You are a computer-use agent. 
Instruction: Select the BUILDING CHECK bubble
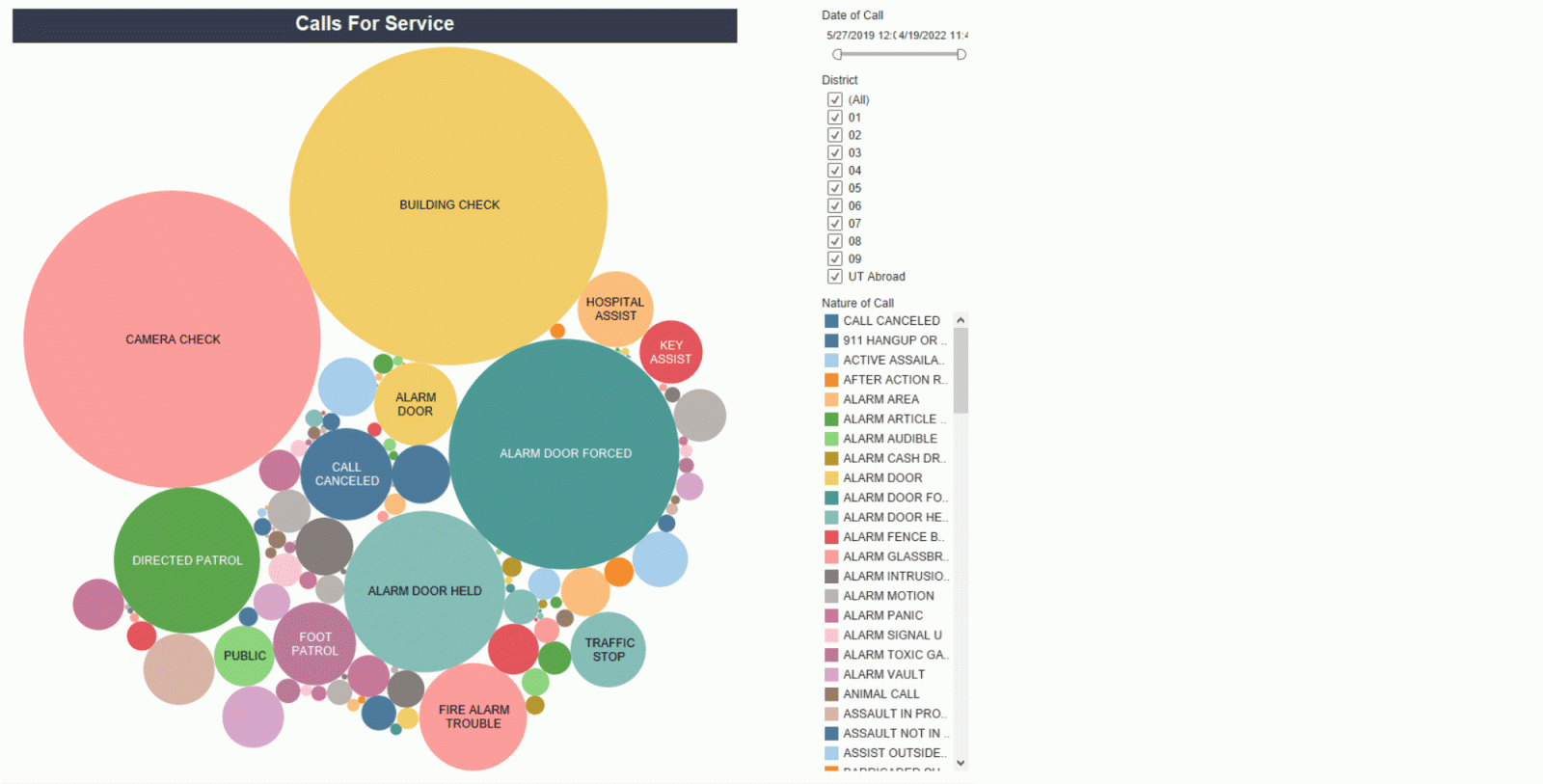(448, 205)
